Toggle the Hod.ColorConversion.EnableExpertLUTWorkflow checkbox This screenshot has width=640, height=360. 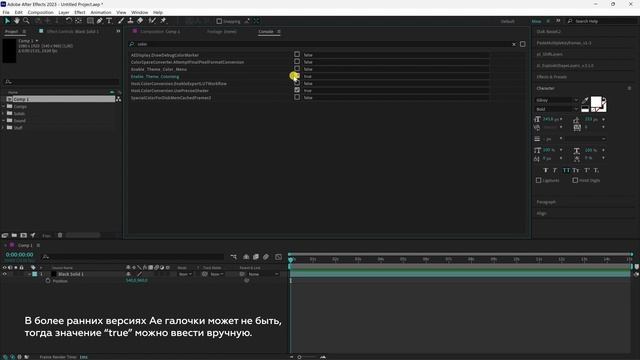point(297,83)
